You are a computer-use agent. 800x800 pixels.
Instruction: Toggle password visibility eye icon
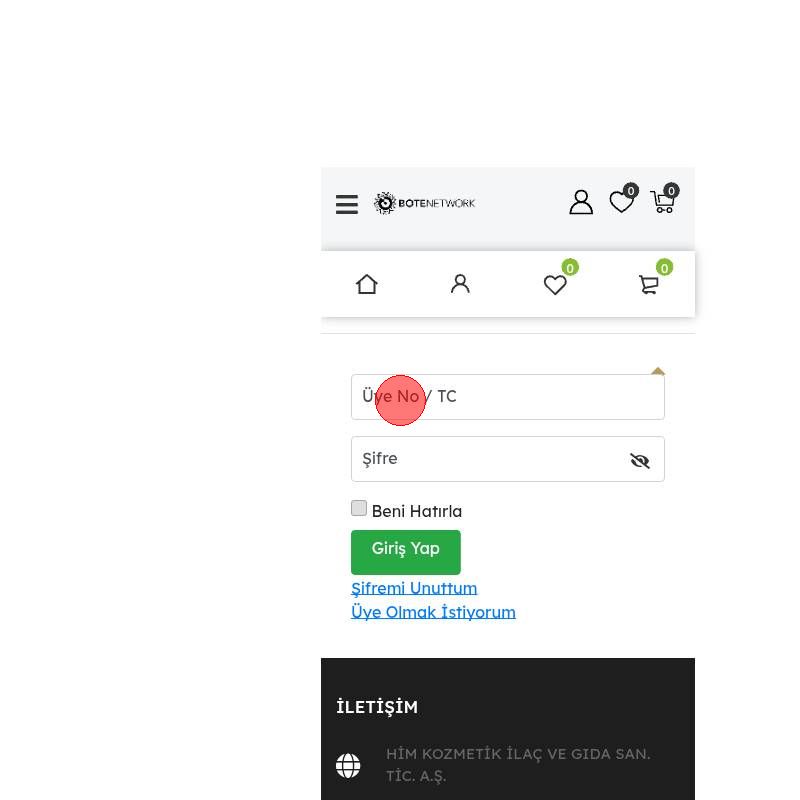[639, 460]
